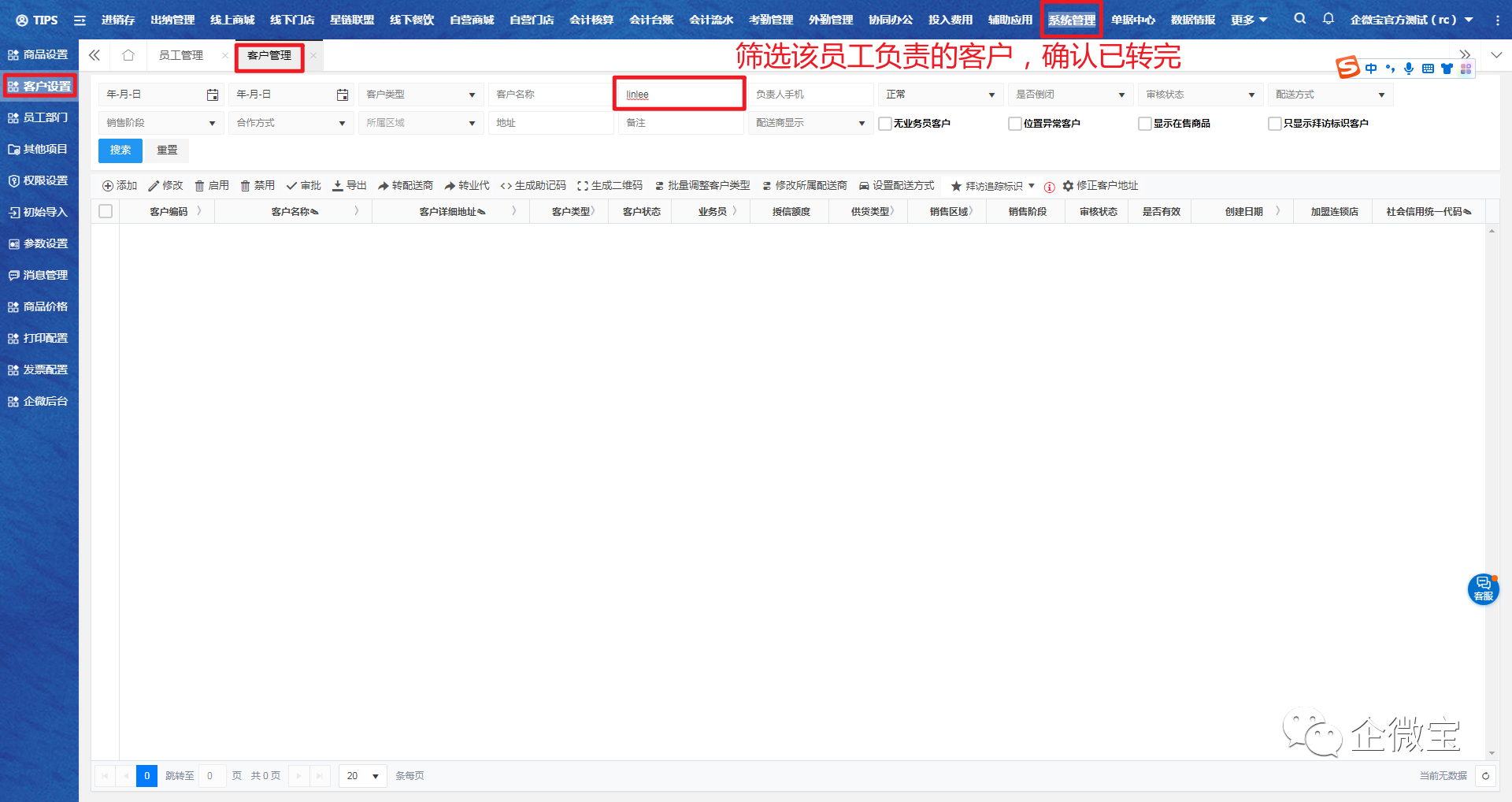Viewport: 1512px width, 802px height.
Task: Click the 导出 export icon in toolbar
Action: 338,186
